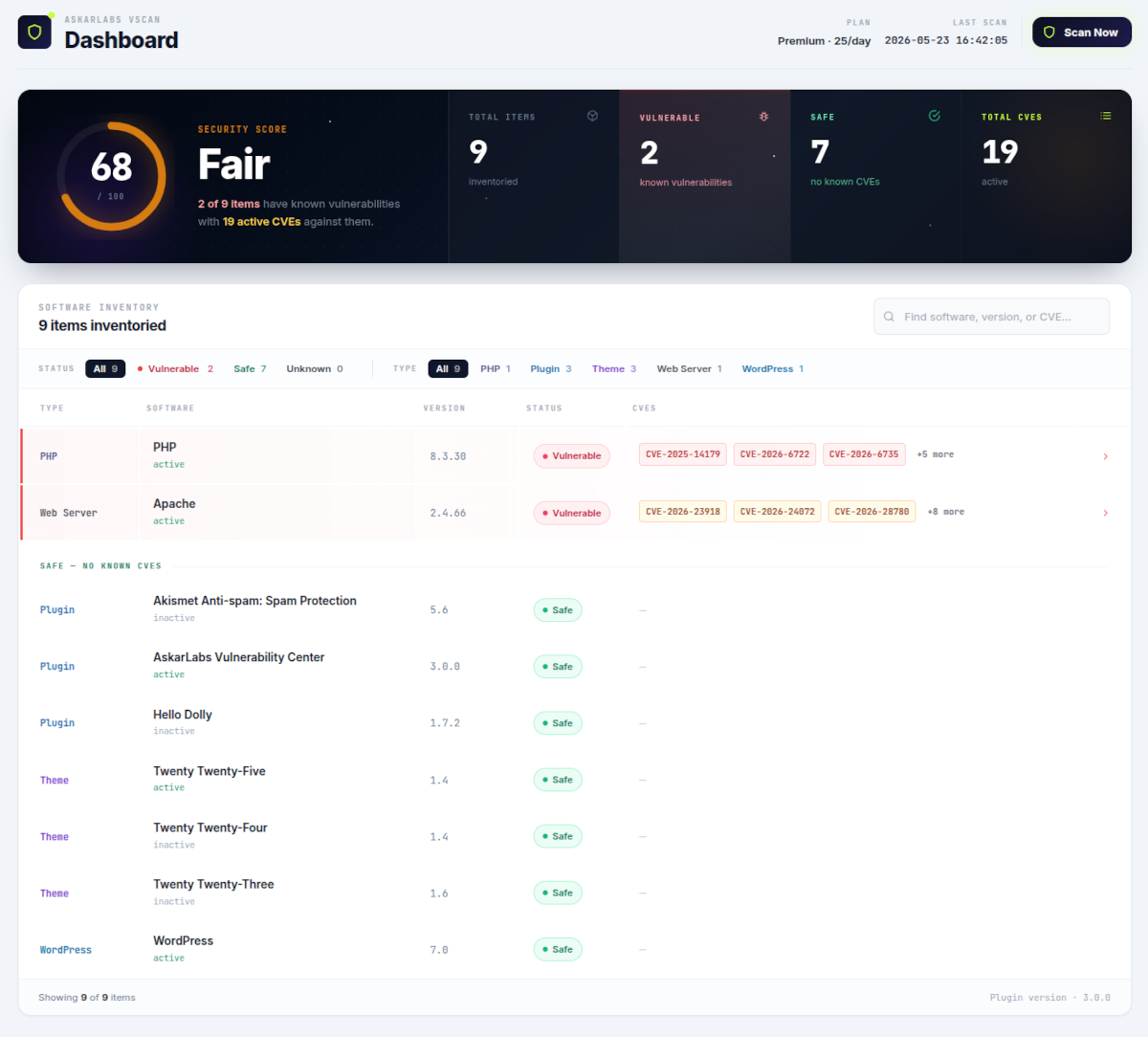Click the Vulnerable 2 stat card
1148x1037 pixels.
point(705,176)
